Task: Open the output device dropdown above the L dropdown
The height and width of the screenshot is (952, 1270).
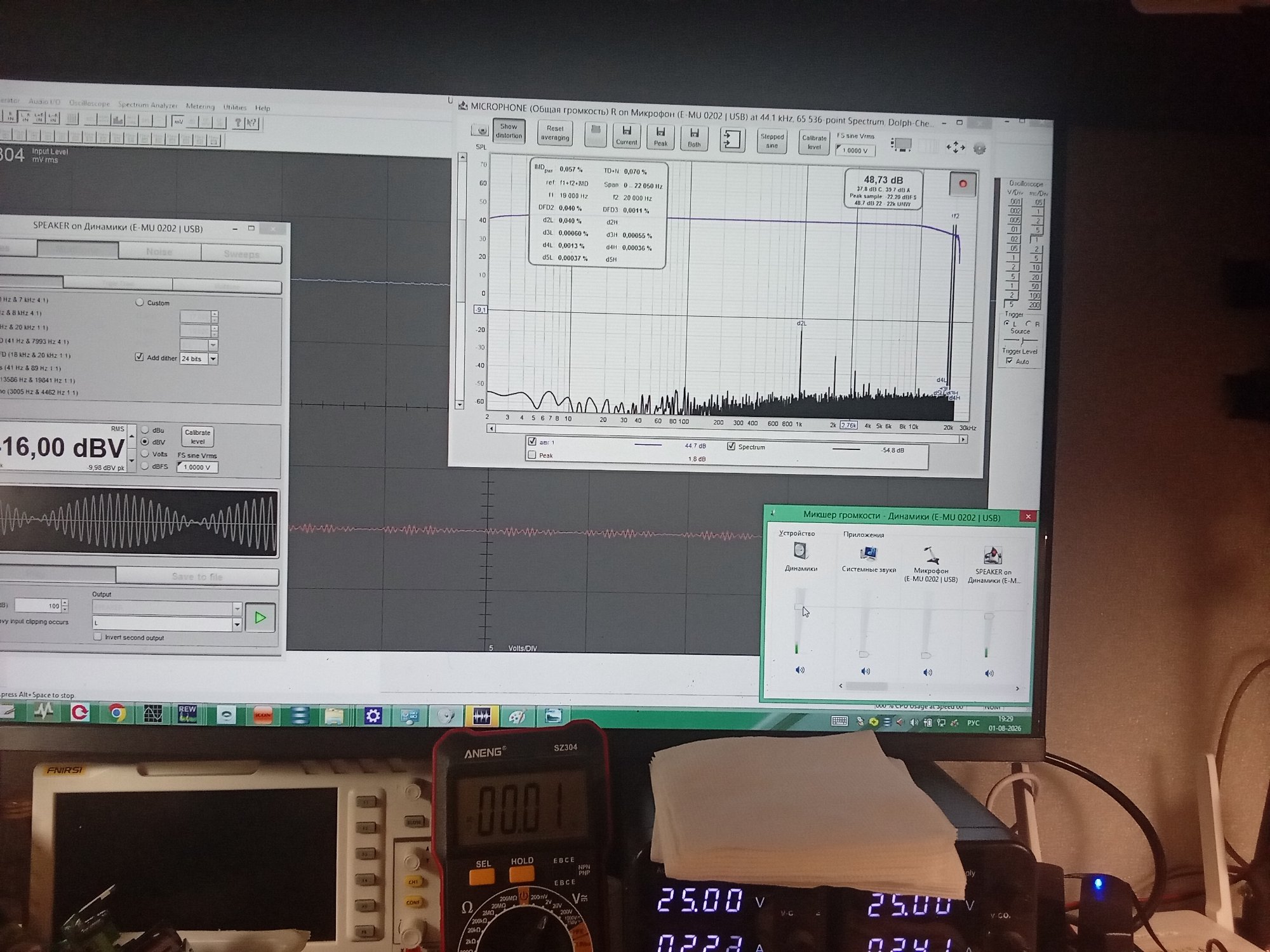Action: 237,609
